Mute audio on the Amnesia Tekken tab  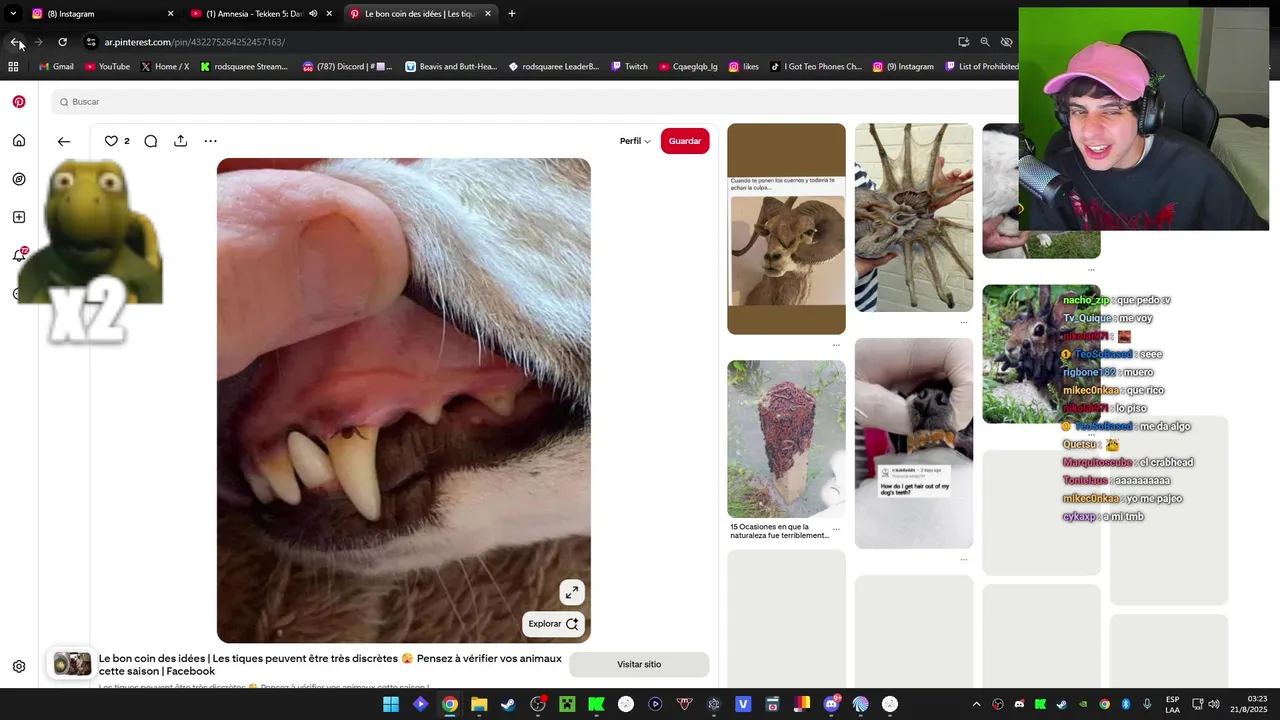[x=313, y=14]
